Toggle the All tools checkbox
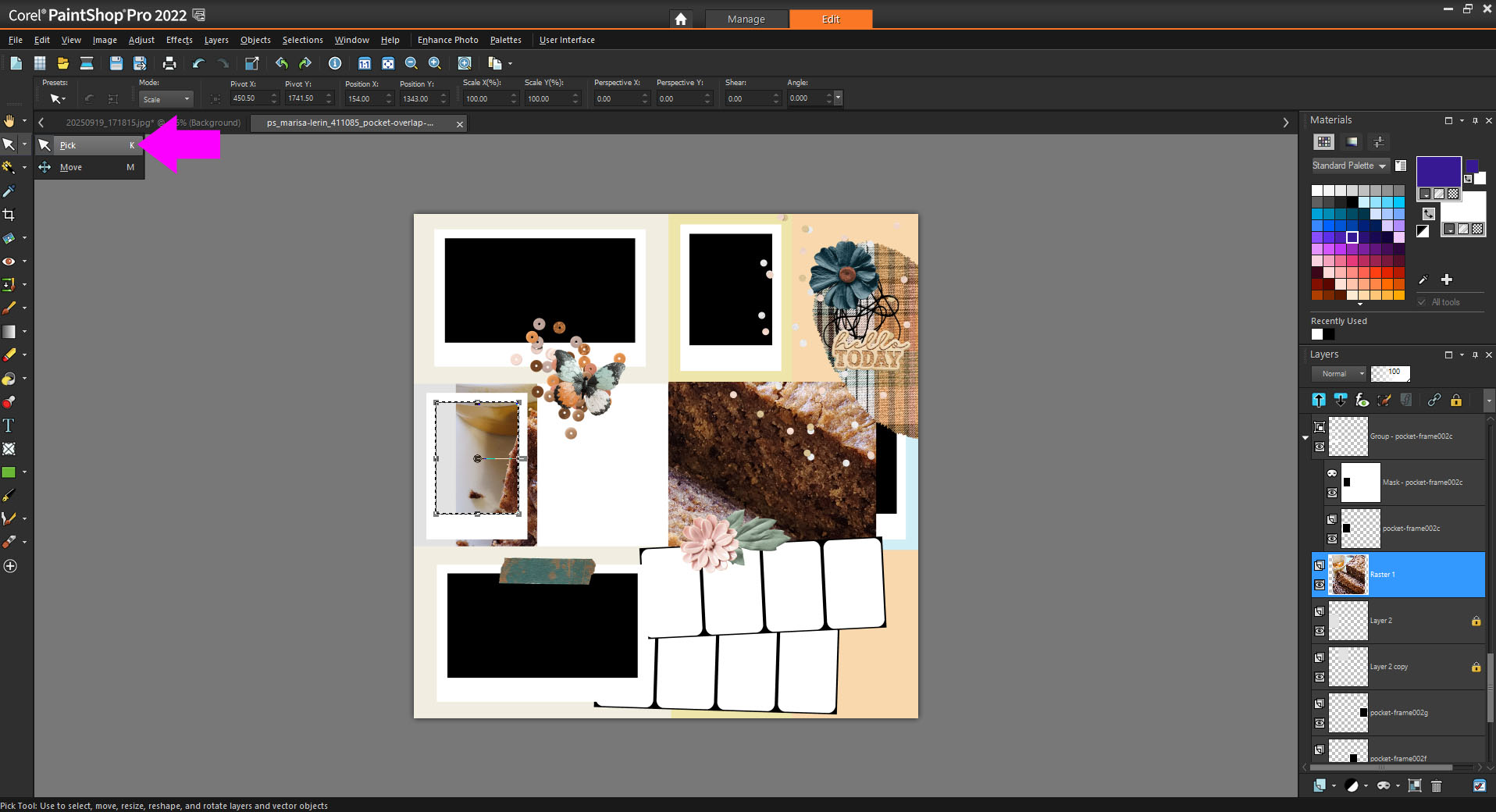The width and height of the screenshot is (1496, 812). coord(1422,302)
